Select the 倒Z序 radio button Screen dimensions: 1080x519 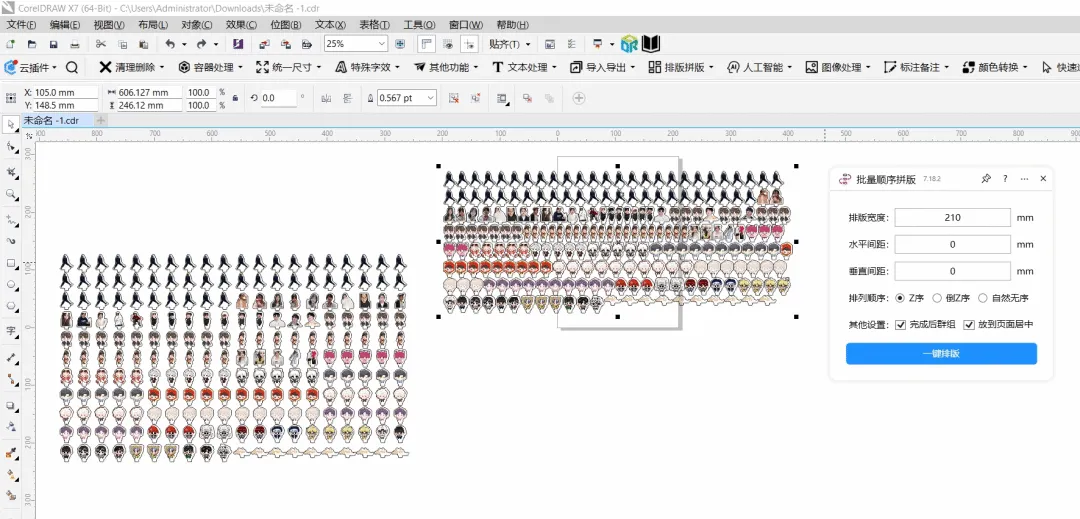pyautogui.click(x=937, y=298)
